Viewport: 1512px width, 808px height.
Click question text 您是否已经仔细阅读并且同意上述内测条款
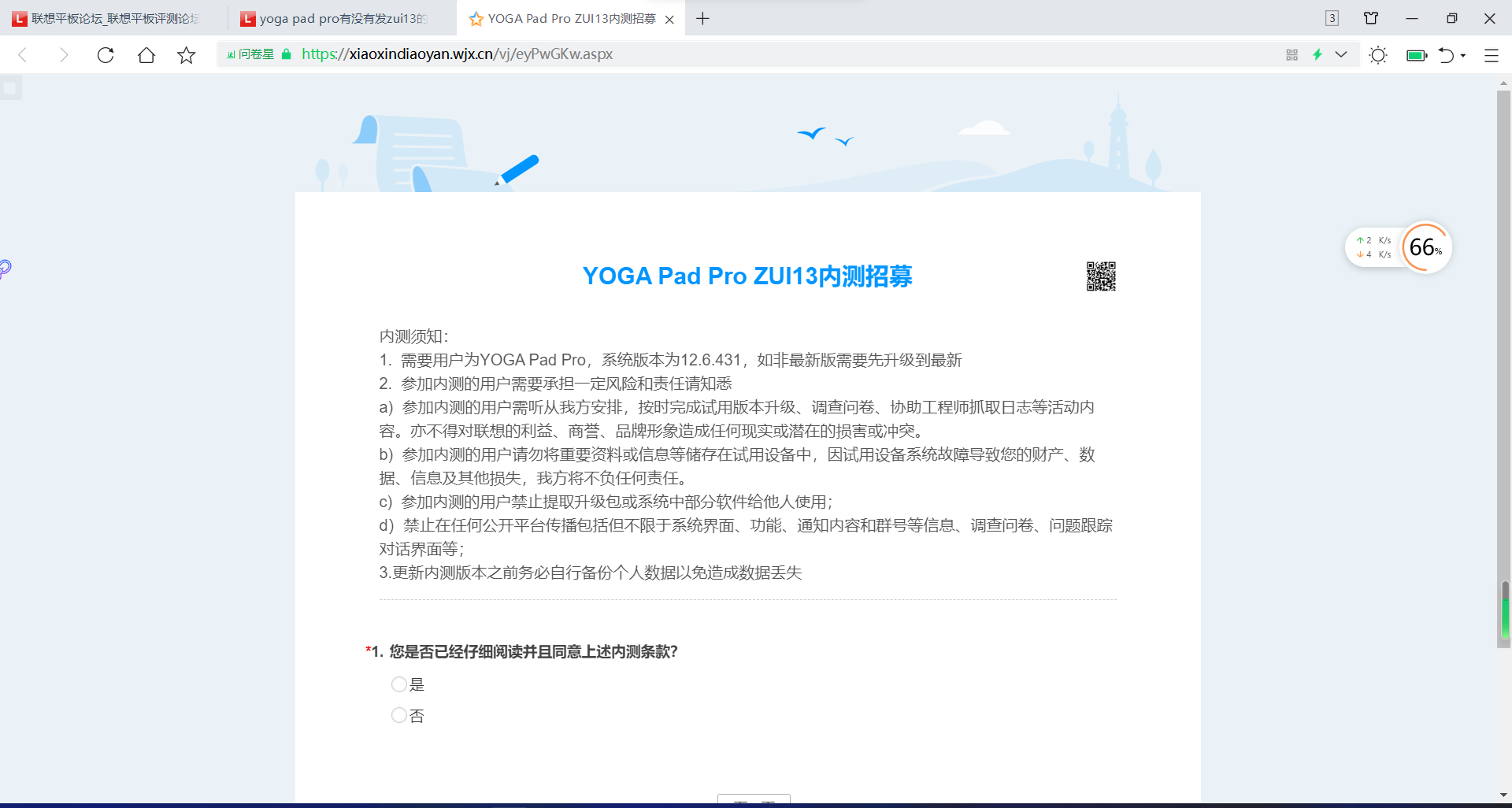click(533, 651)
